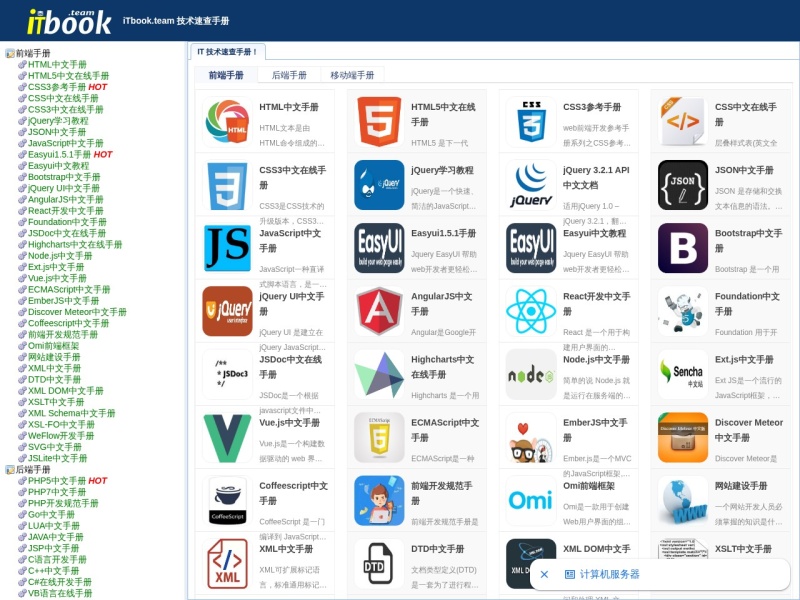Open the XSLT中文手册 card title
800x600 pixels.
(743, 549)
